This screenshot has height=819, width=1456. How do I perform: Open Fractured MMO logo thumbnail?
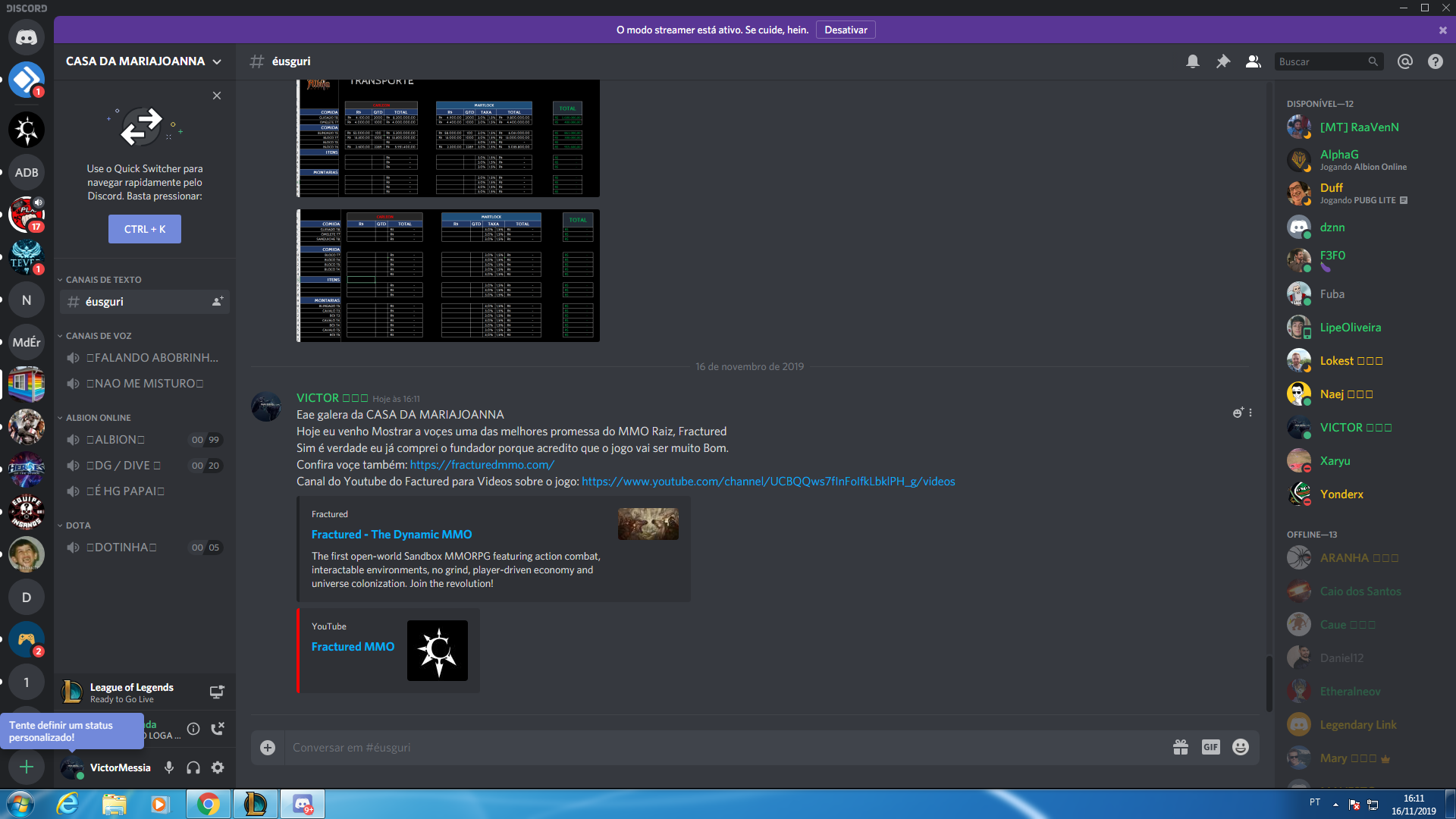(438, 651)
